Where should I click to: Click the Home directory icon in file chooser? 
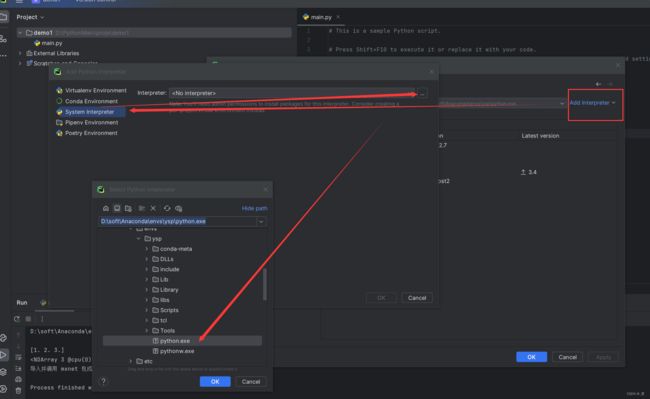pos(106,208)
